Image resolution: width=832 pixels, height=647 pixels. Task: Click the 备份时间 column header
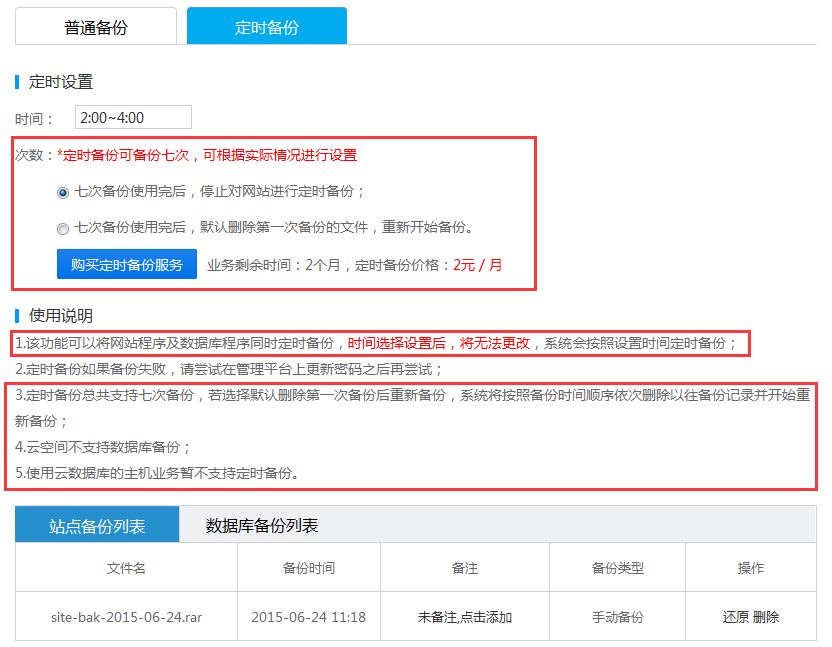click(x=309, y=568)
